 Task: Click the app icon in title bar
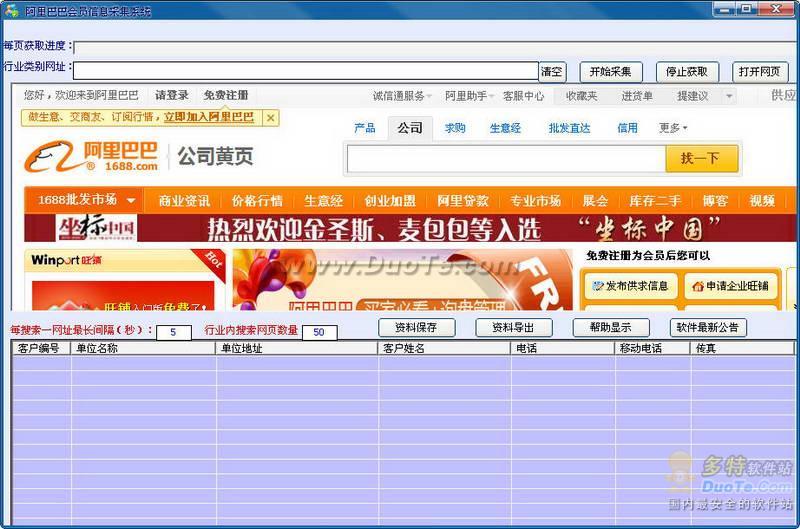11,10
